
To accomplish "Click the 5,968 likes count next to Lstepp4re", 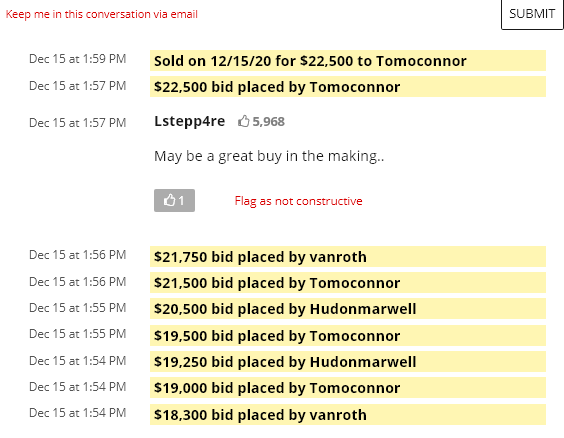I will tap(268, 122).
